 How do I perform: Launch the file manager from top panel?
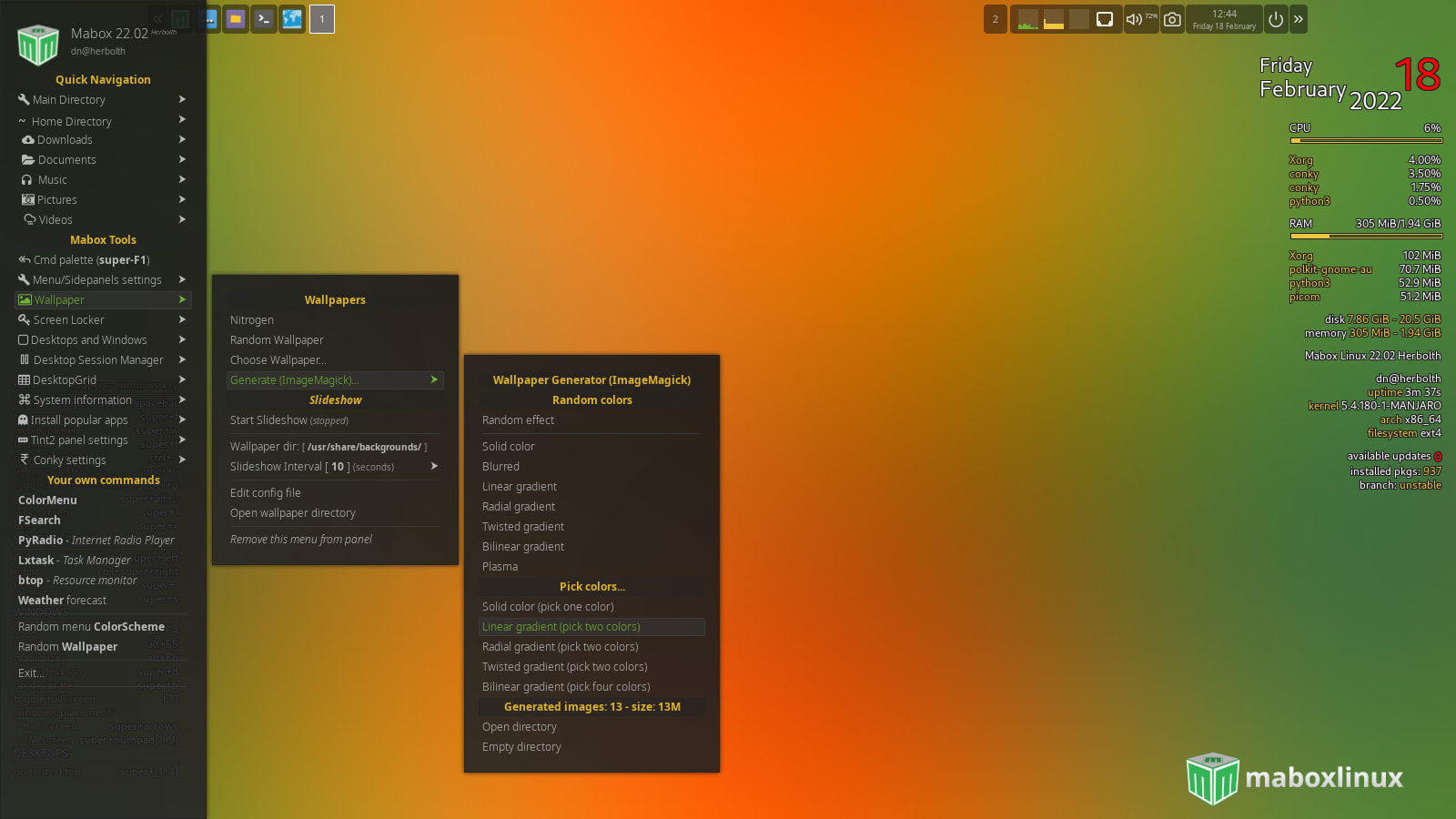(236, 19)
